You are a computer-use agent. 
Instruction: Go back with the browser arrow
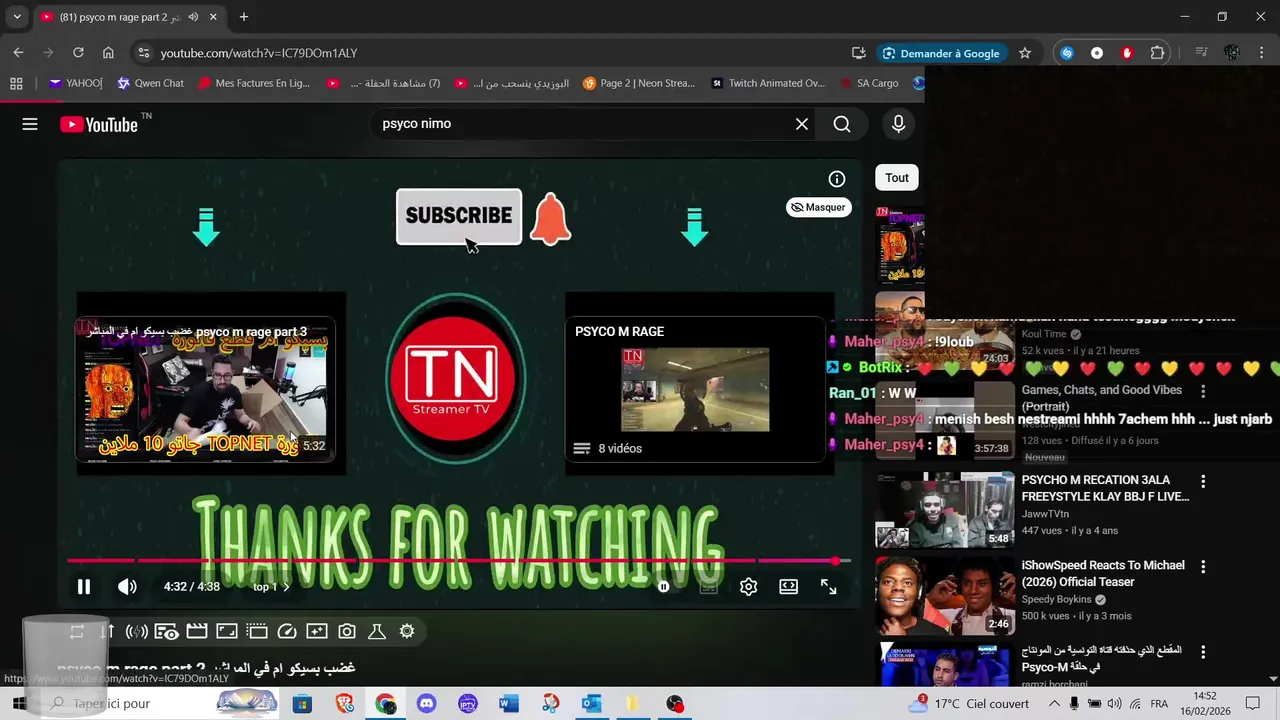pyautogui.click(x=18, y=53)
